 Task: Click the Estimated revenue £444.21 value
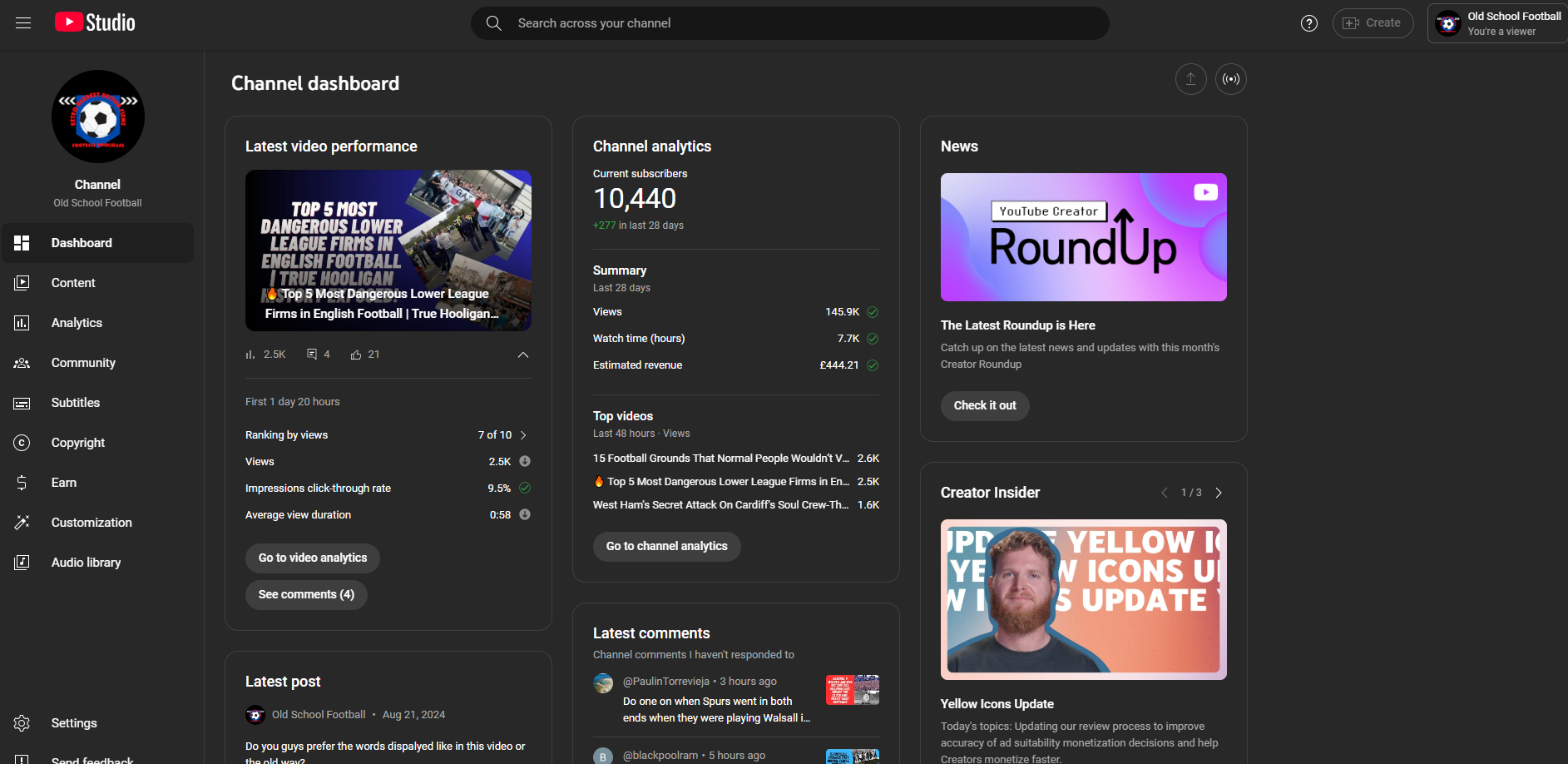tap(839, 365)
